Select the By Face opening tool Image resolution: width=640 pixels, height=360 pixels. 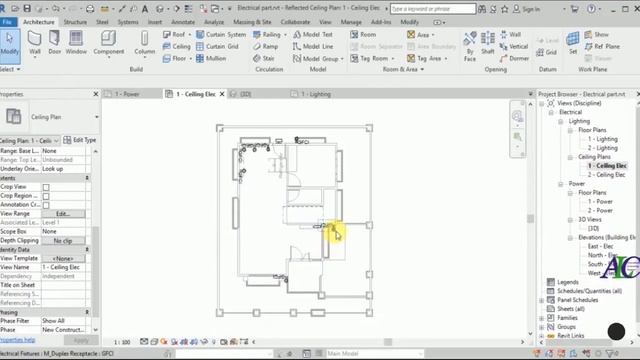click(470, 46)
